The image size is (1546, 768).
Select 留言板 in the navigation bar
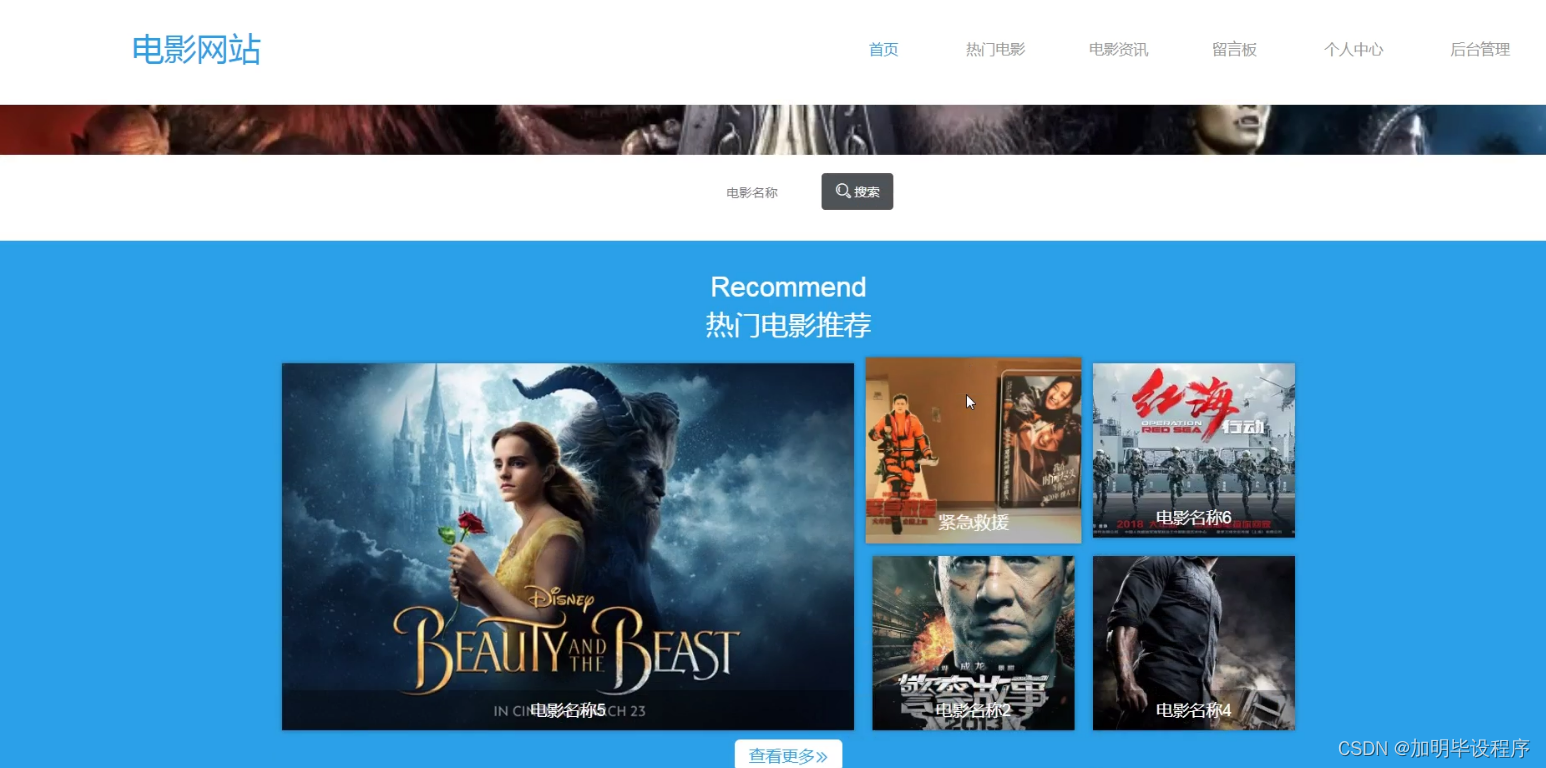click(1234, 49)
